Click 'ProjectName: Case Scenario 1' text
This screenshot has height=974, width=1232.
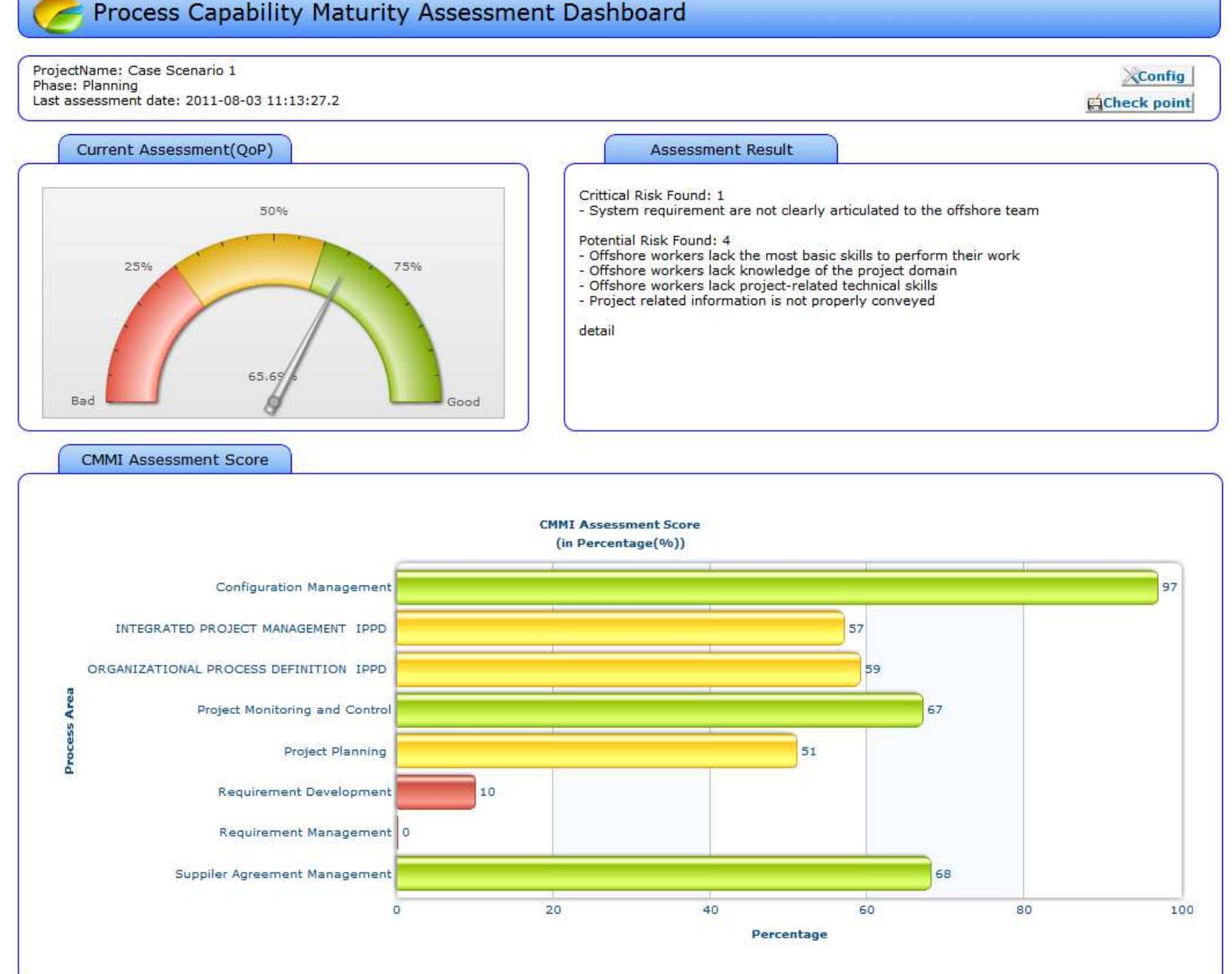tap(134, 70)
